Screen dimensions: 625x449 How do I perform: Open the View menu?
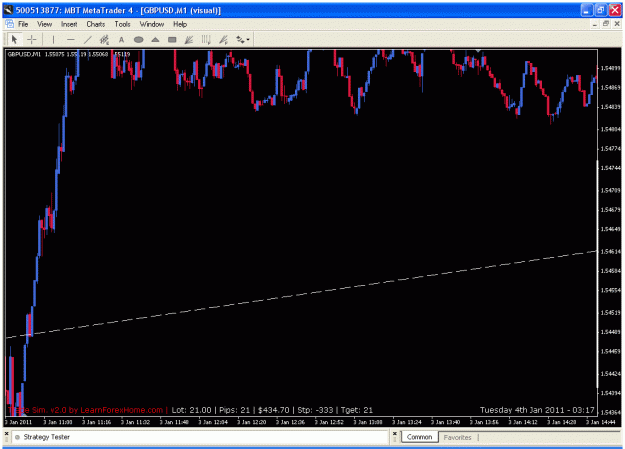click(45, 24)
